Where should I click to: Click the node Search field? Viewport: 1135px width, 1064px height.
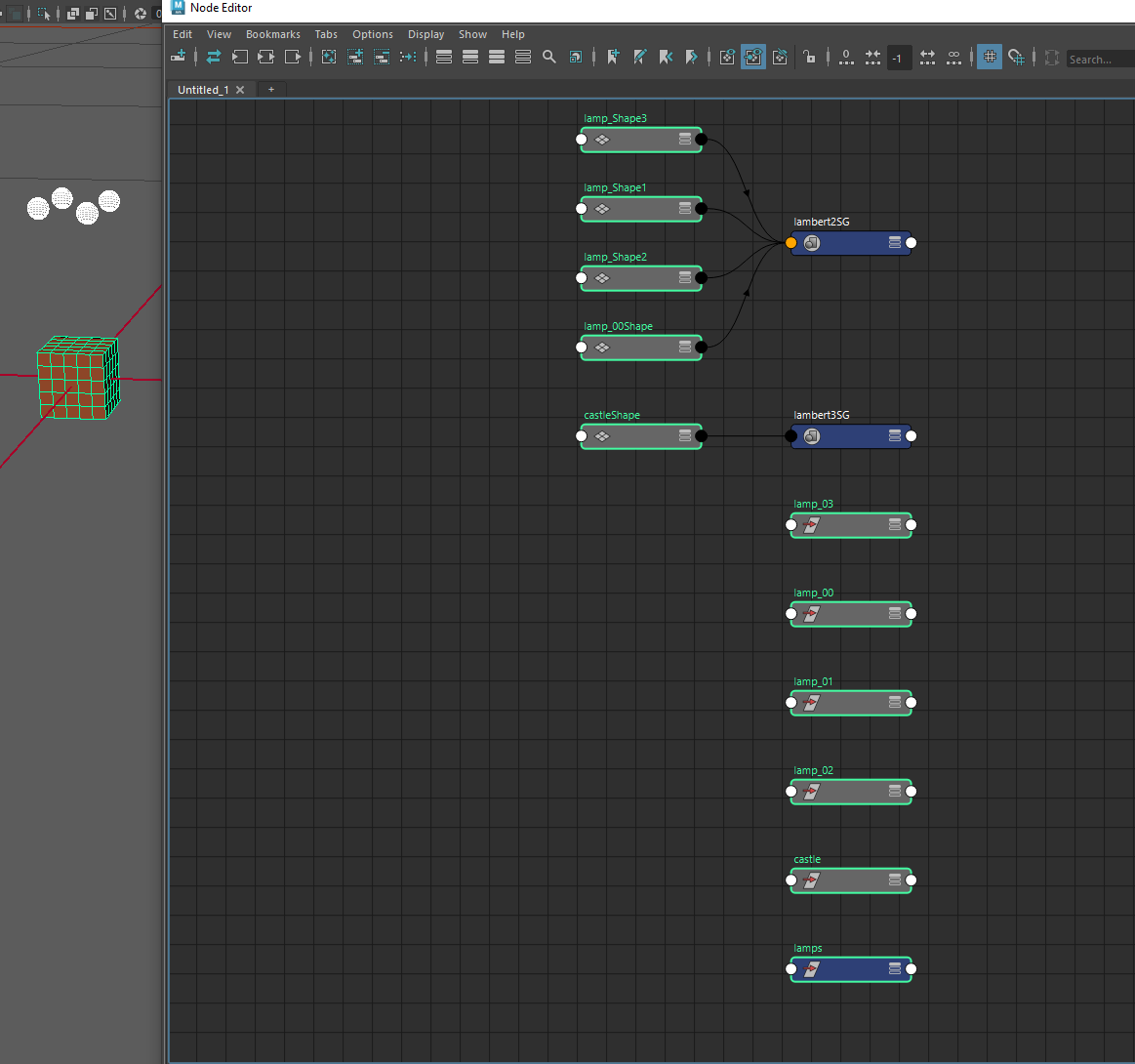1098,60
